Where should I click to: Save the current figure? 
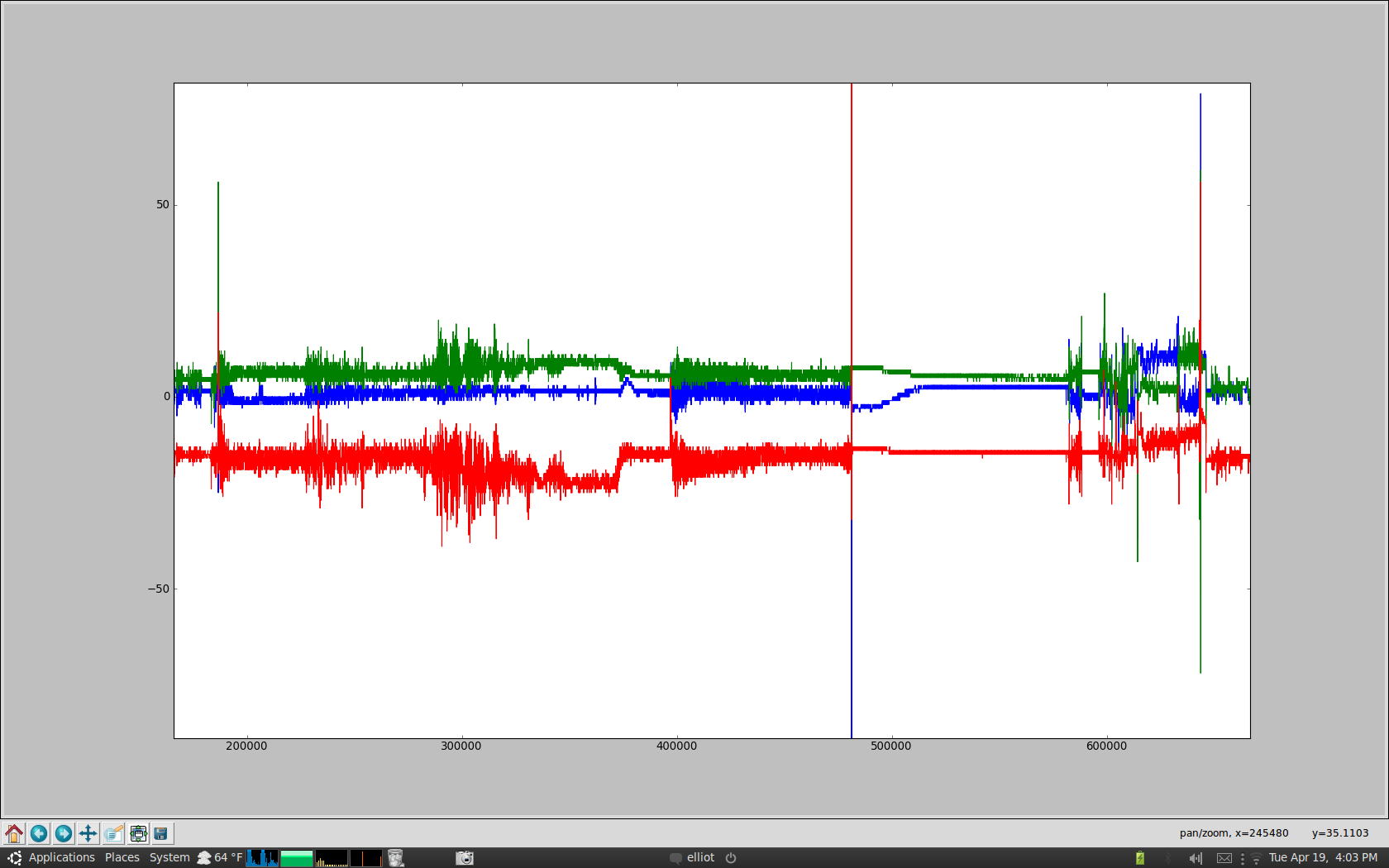tap(164, 833)
